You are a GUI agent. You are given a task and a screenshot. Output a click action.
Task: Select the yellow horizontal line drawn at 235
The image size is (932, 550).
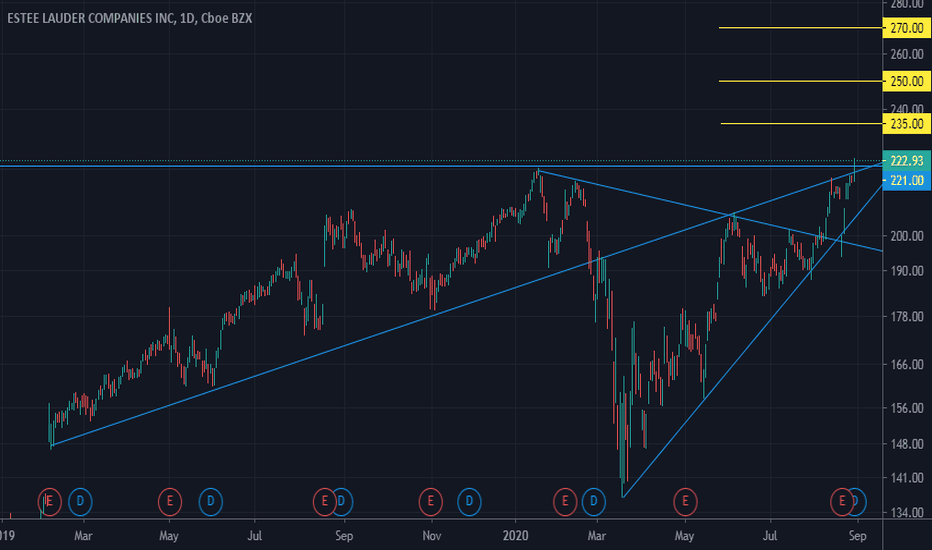click(x=802, y=124)
